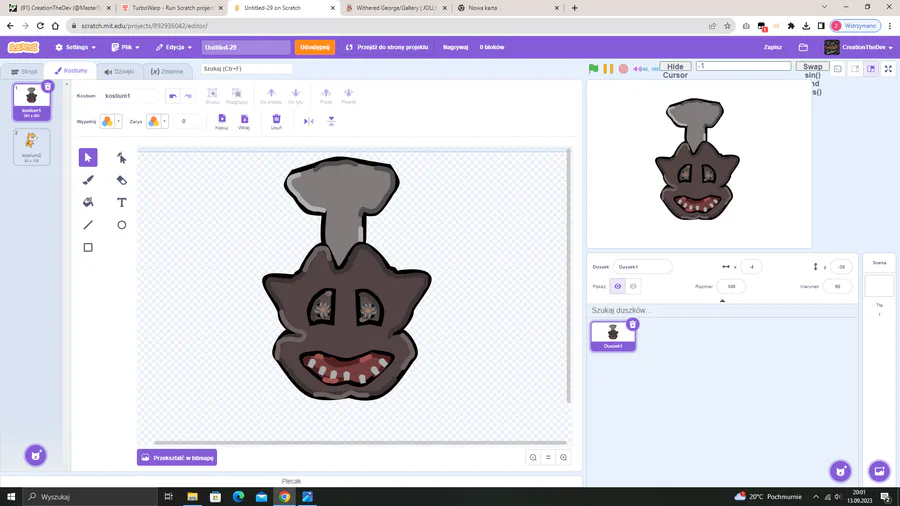This screenshot has width=900, height=506.
Task: Open the TurboWarp browser tab
Action: 172,8
